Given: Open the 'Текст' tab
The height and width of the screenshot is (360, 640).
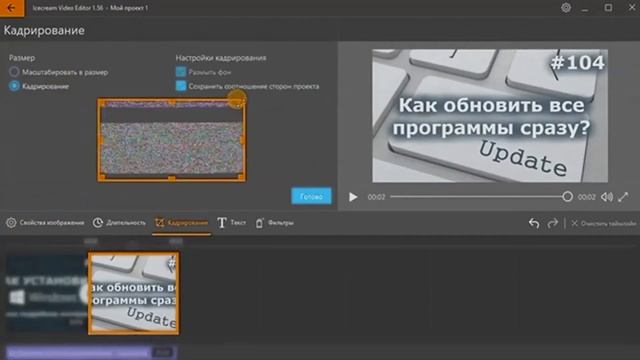Looking at the screenshot, I should coord(231,223).
